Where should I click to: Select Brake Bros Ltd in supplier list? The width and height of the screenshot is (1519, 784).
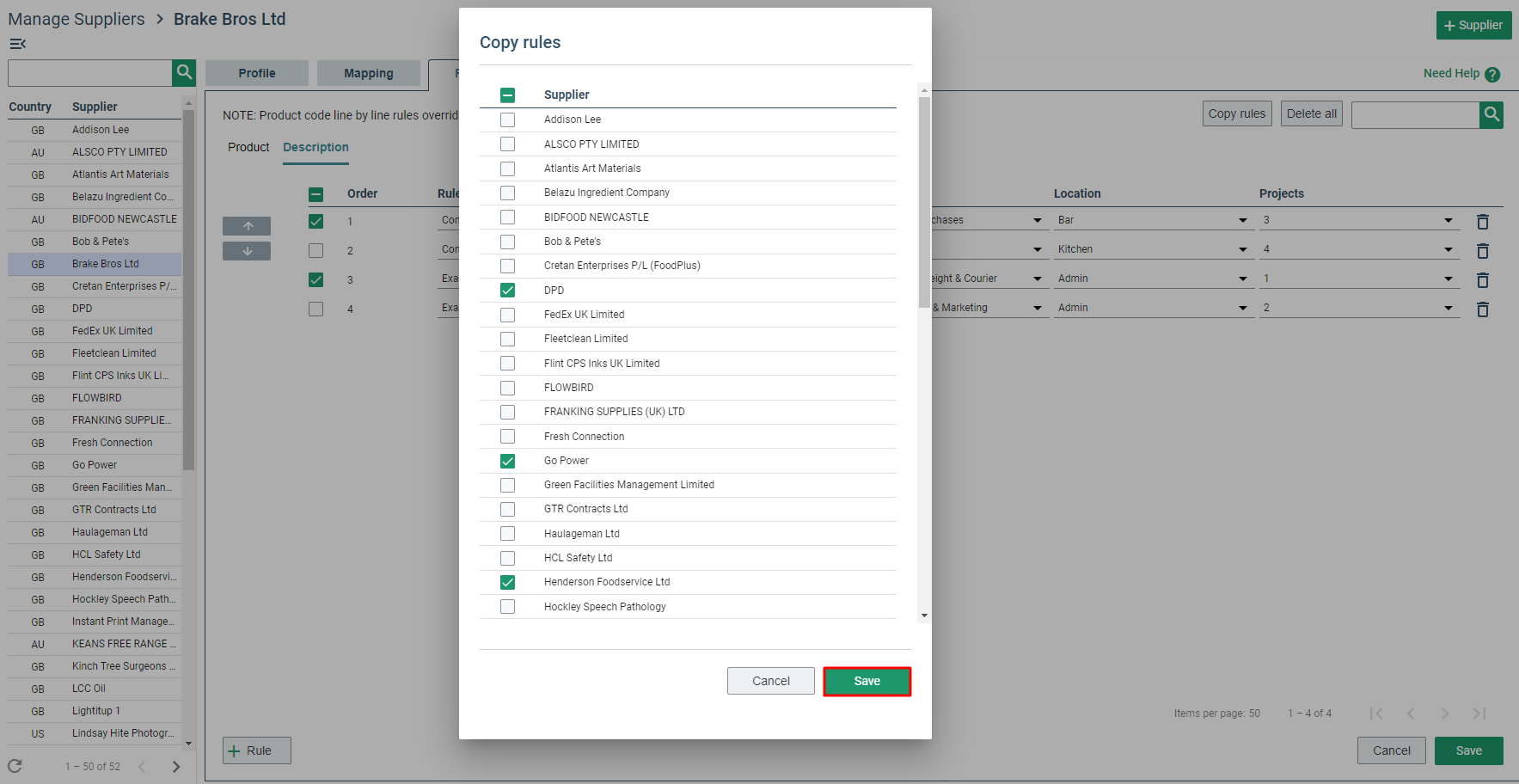point(95,264)
